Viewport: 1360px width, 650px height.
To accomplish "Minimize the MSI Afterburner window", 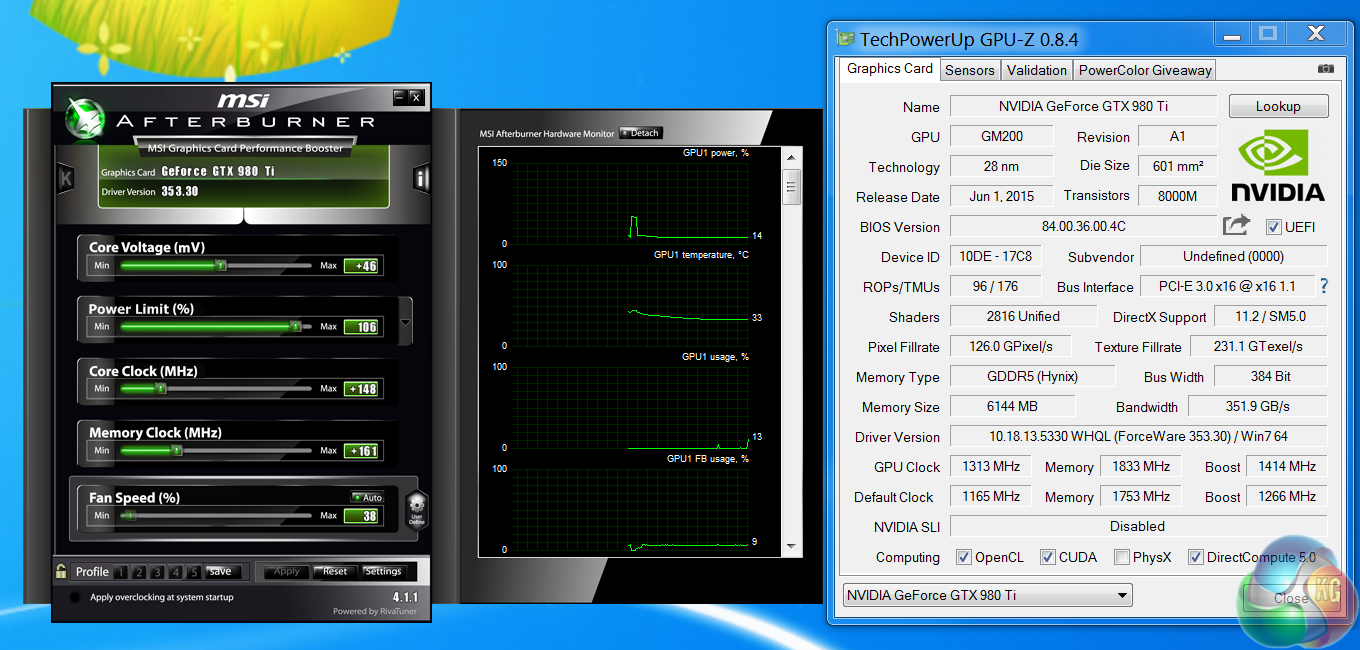I will pyautogui.click(x=400, y=97).
